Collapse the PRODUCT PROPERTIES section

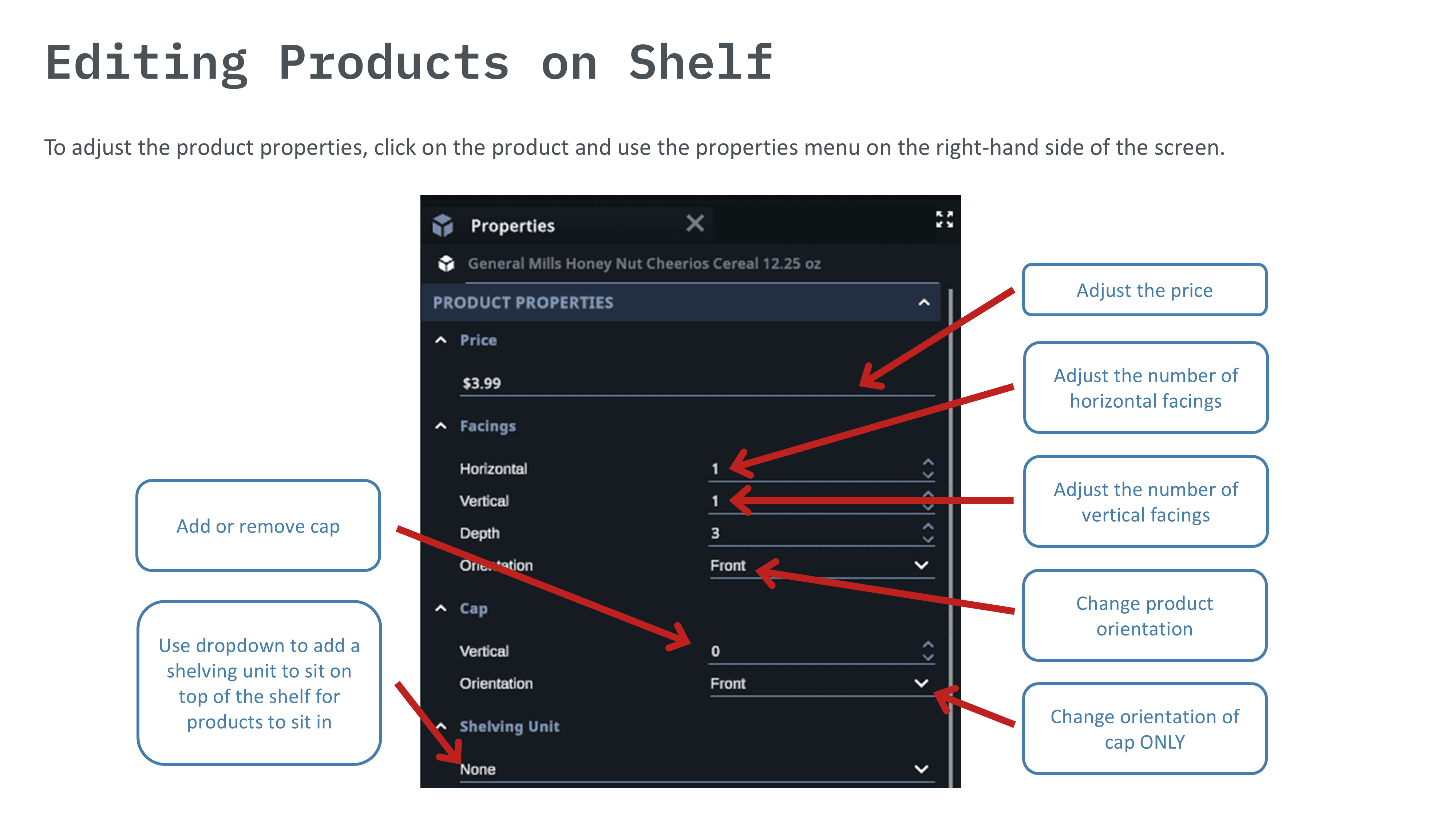[x=923, y=303]
